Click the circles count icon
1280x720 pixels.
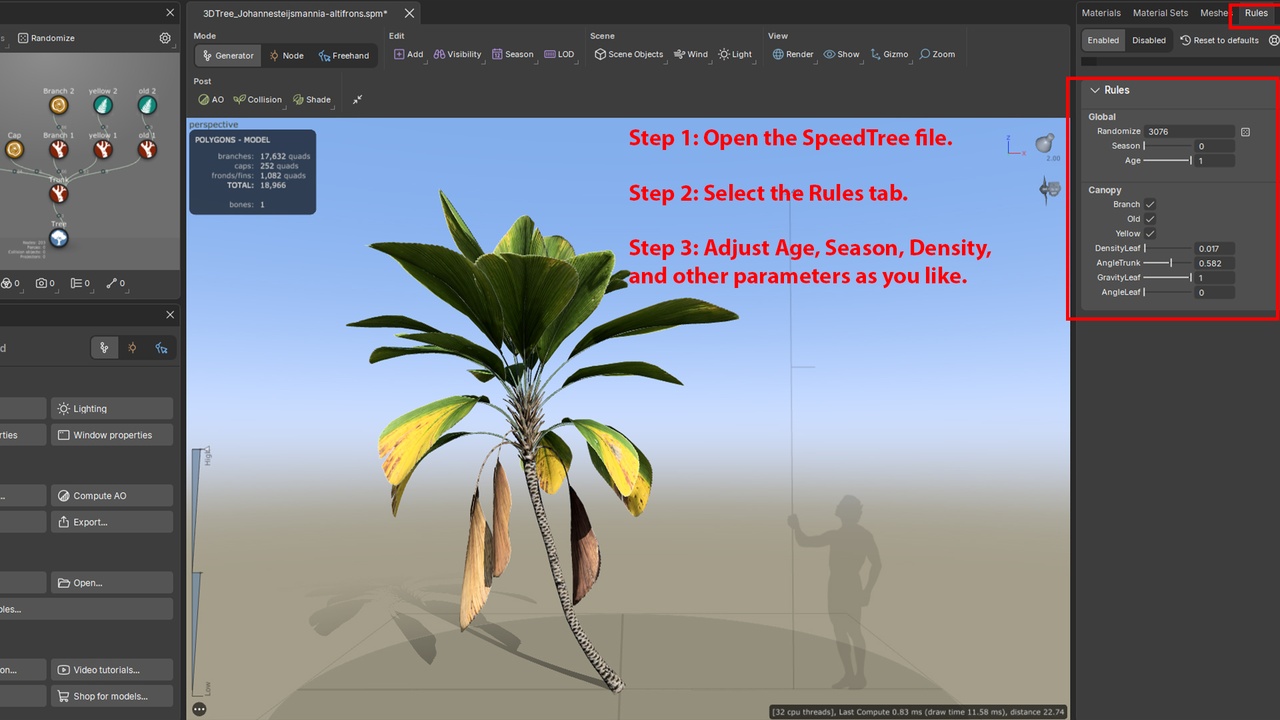click(10, 284)
